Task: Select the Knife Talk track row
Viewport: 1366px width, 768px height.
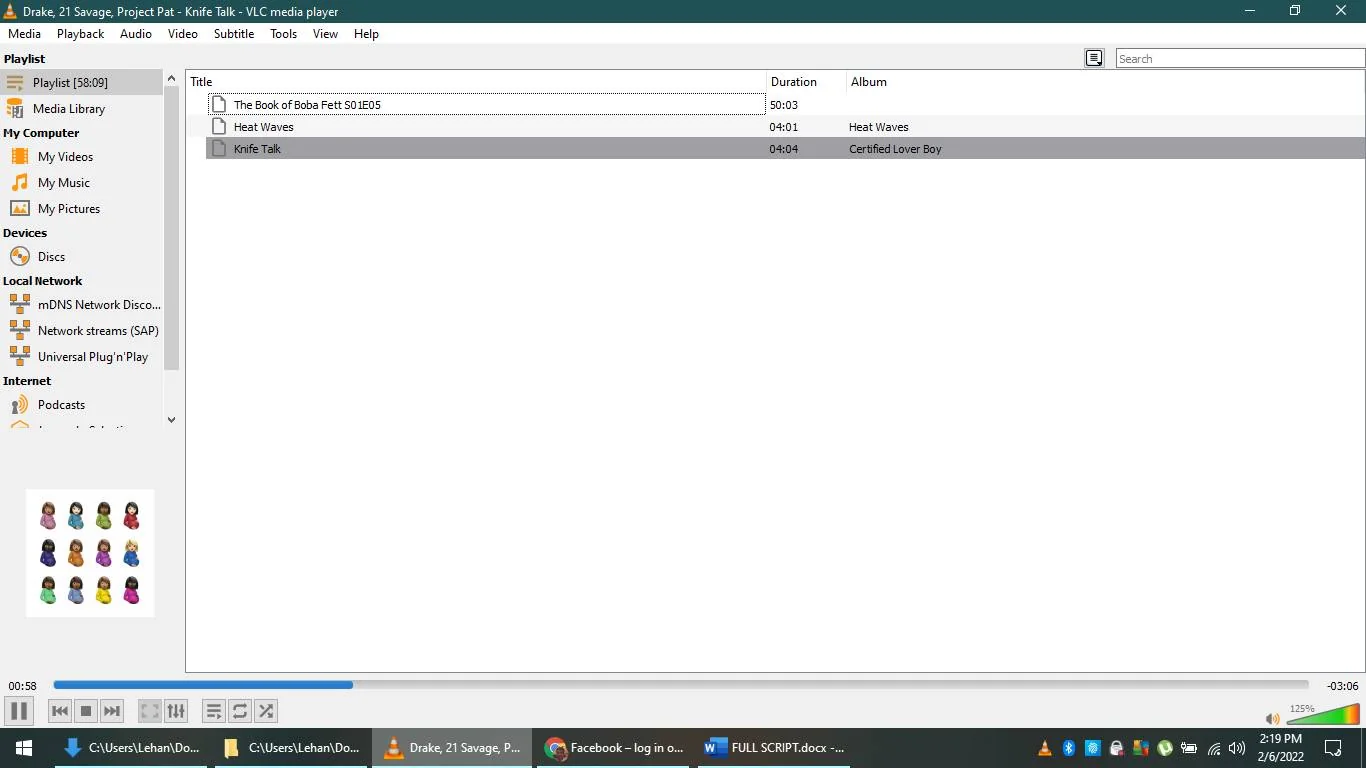Action: 786,148
